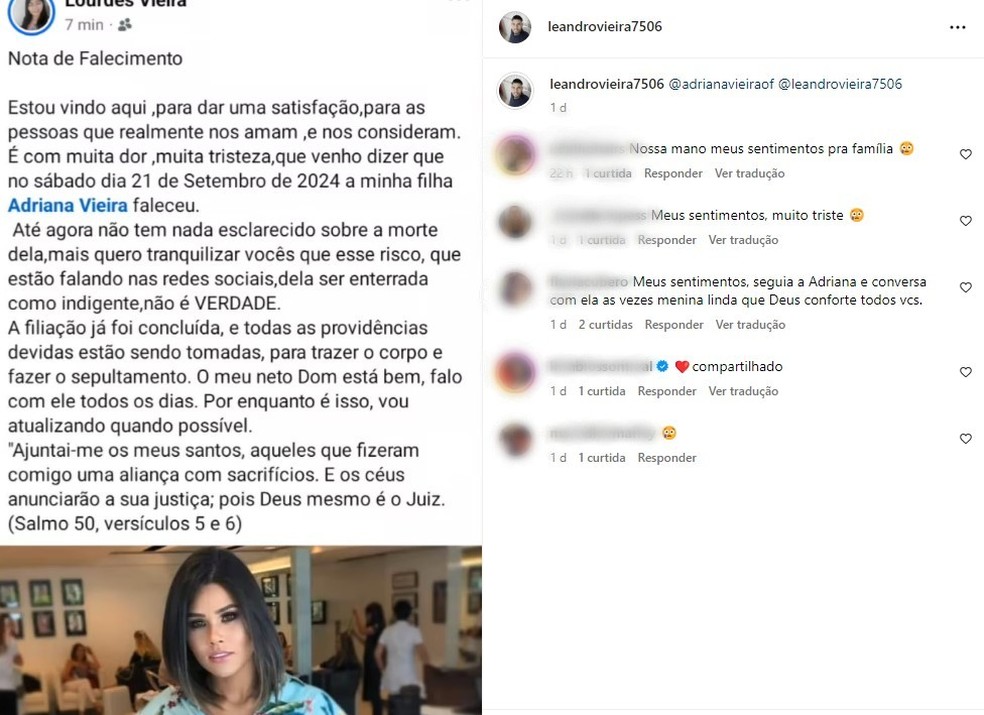Click the friends audience icon beside 7 min
The image size is (984, 715).
tap(125, 24)
